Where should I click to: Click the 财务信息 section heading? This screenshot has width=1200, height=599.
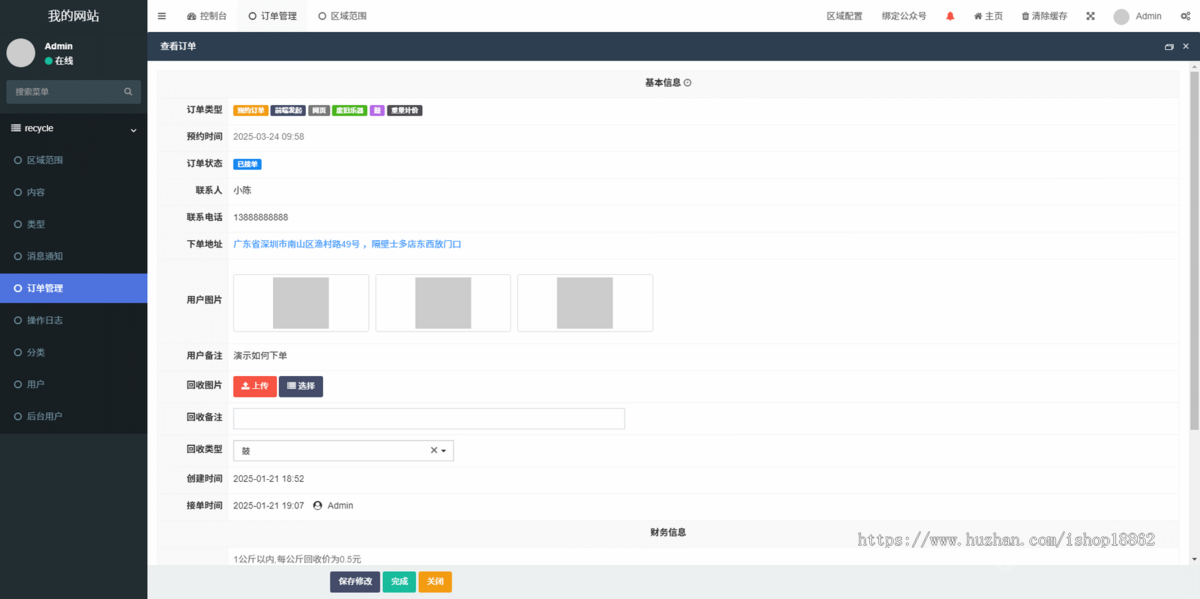pos(668,533)
